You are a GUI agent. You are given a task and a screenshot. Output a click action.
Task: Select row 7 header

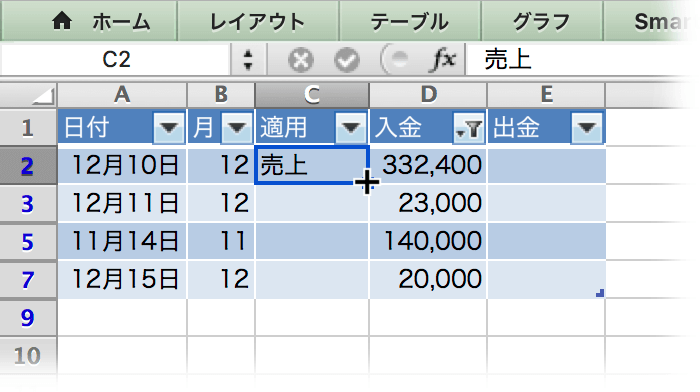[x=28, y=279]
